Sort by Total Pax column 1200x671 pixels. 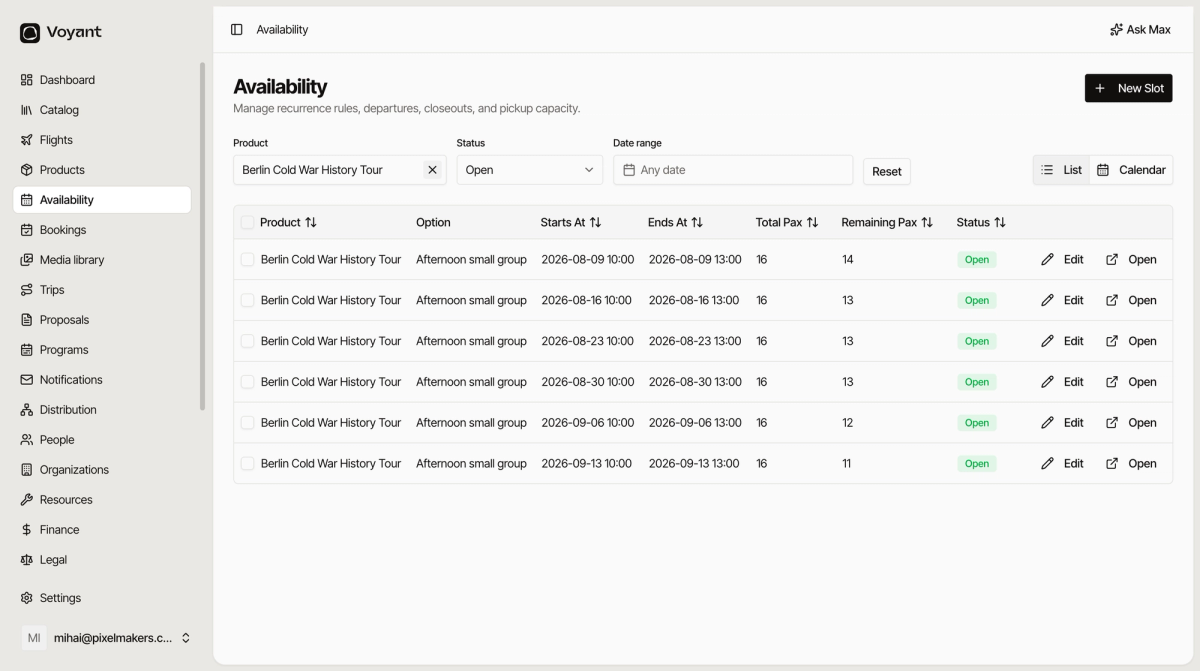pos(787,222)
